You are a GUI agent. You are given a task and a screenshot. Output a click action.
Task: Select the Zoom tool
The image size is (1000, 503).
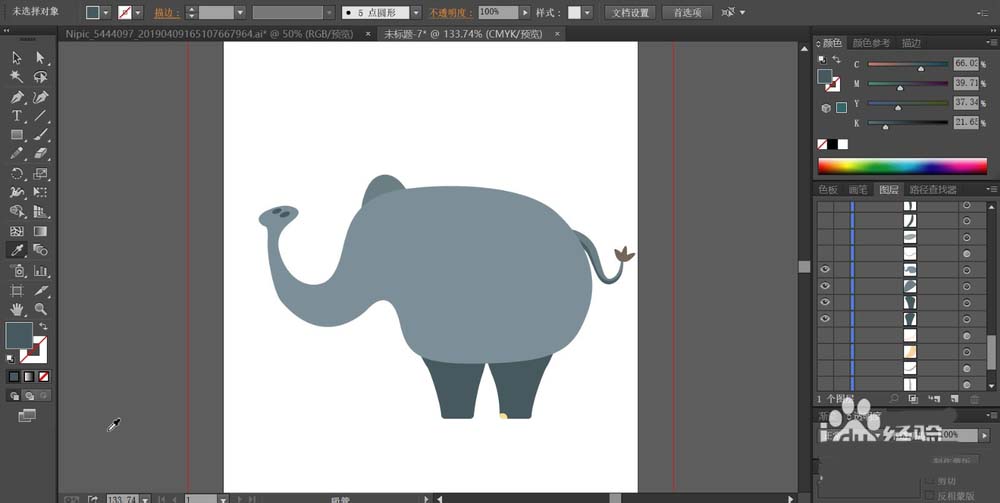(x=41, y=309)
